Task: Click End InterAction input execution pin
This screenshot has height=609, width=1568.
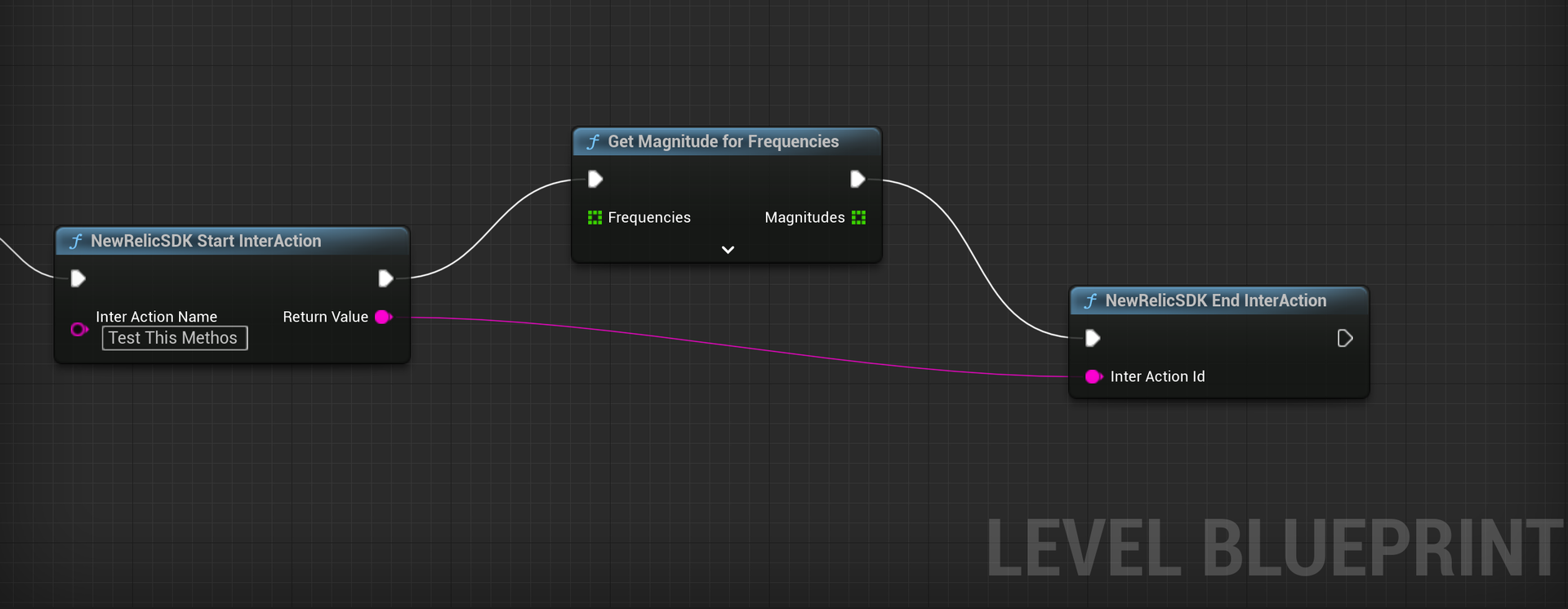Action: coord(1093,338)
